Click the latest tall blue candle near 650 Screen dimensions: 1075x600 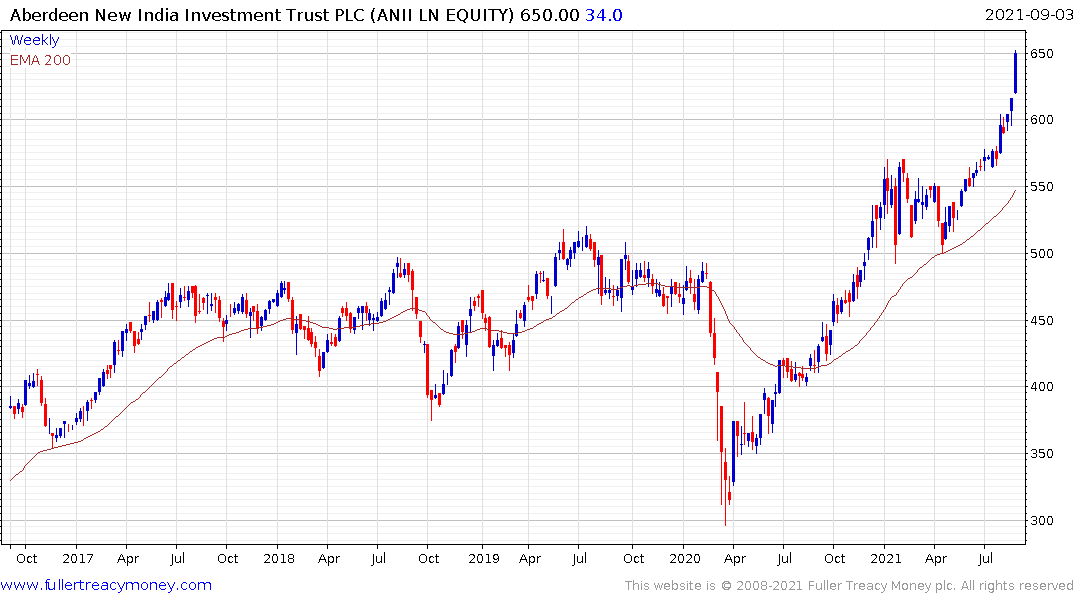click(x=1015, y=72)
